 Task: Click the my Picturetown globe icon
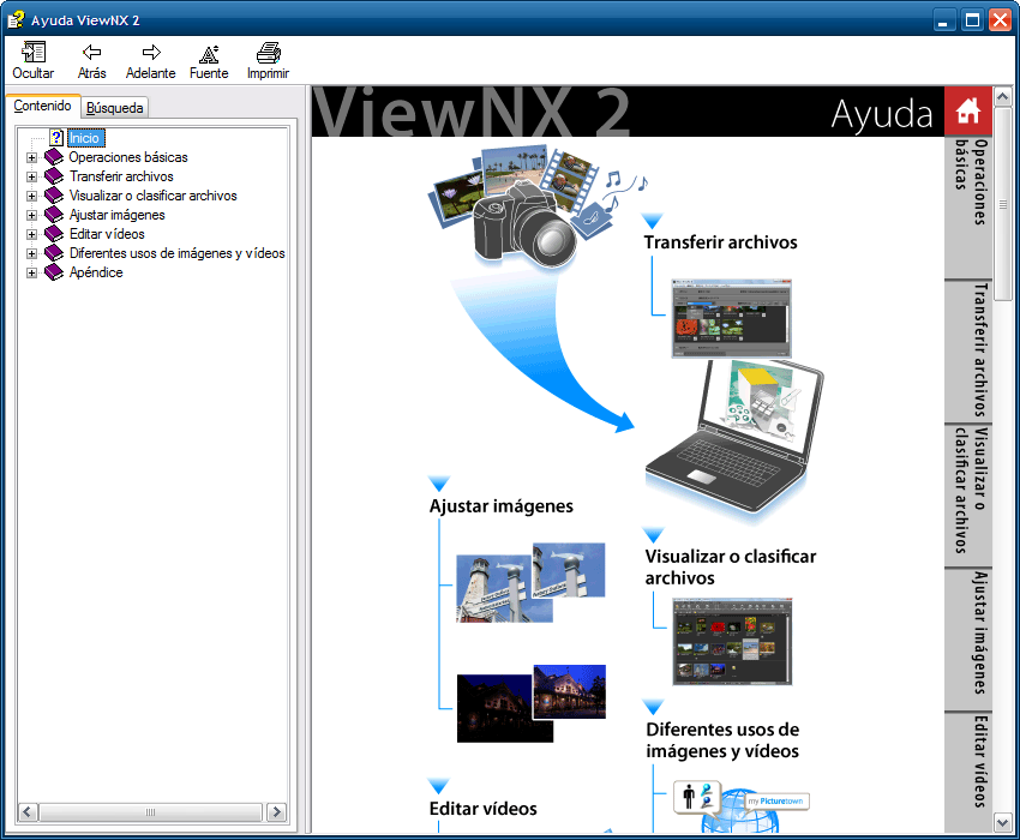(x=742, y=807)
